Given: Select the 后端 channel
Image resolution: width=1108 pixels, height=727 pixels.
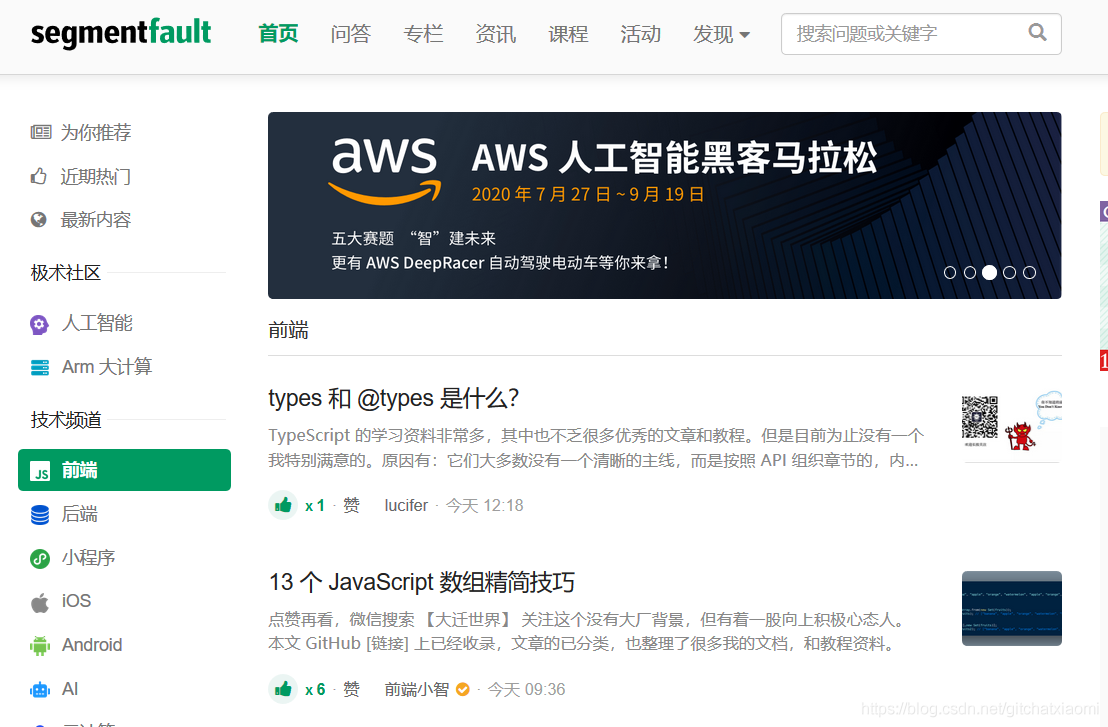Looking at the screenshot, I should coord(79,514).
